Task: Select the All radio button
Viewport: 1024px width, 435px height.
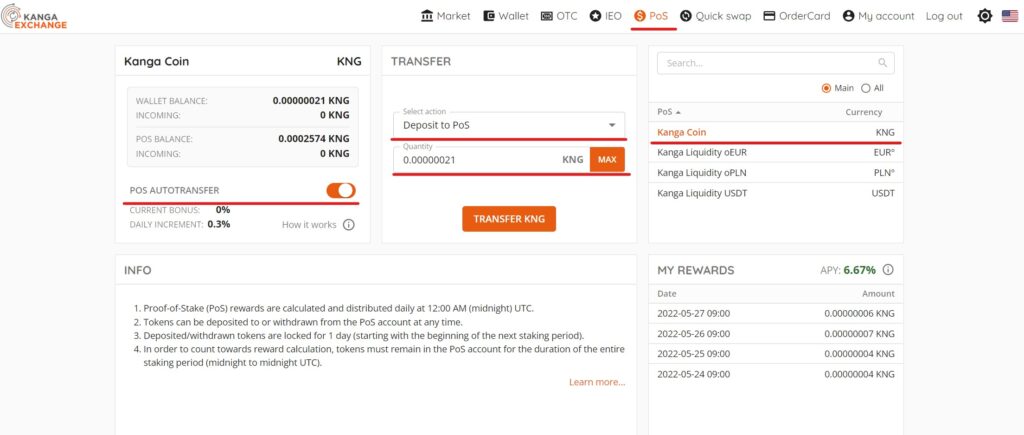Action: tap(866, 88)
